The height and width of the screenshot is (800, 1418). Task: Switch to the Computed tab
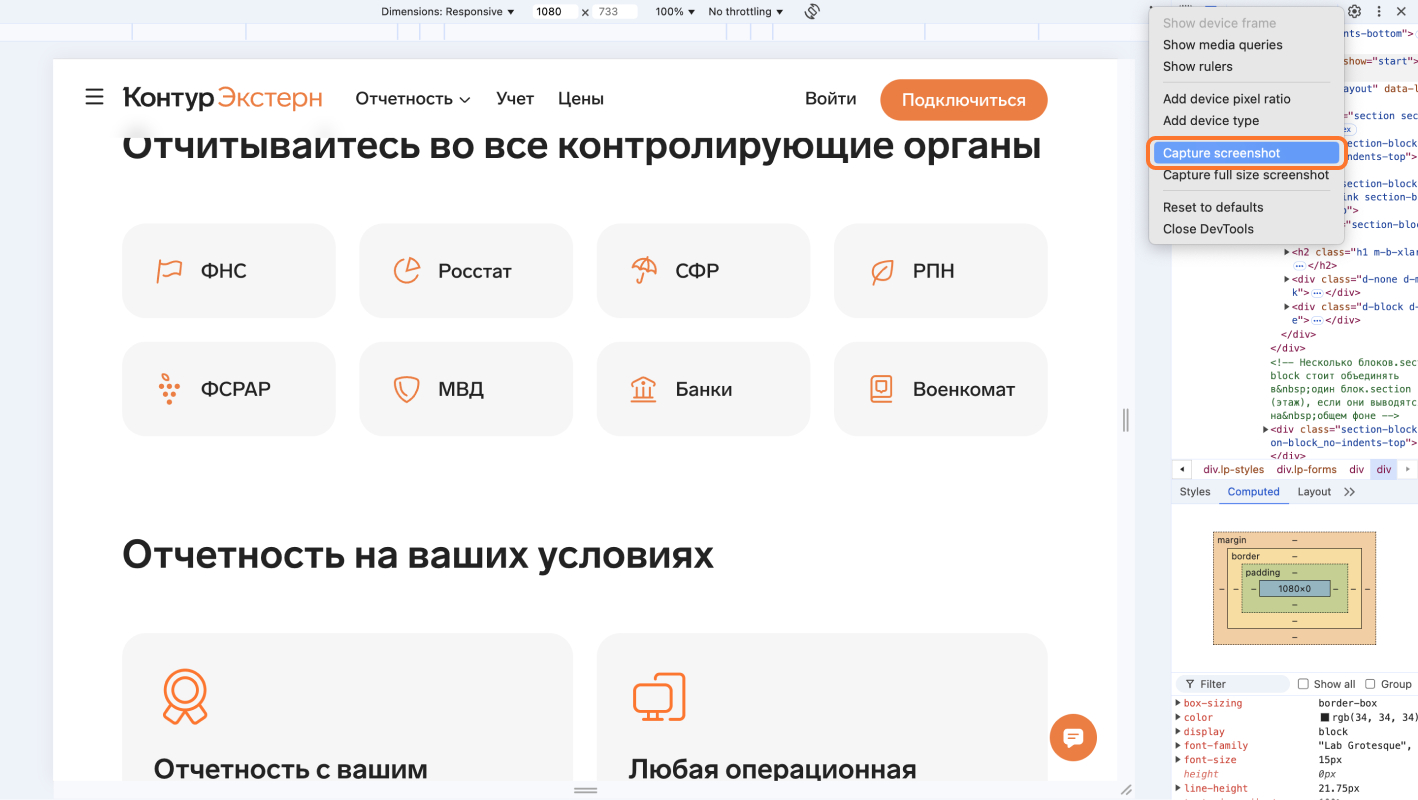click(1253, 492)
